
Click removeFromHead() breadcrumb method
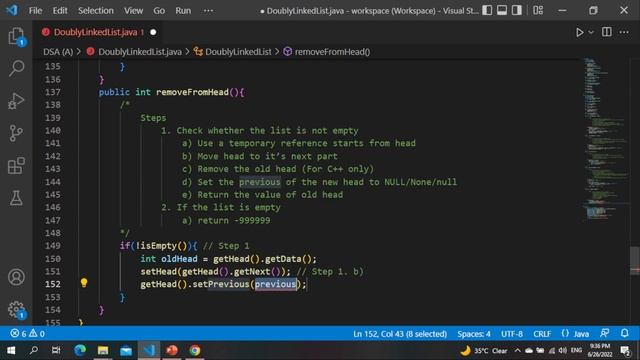[x=332, y=52]
